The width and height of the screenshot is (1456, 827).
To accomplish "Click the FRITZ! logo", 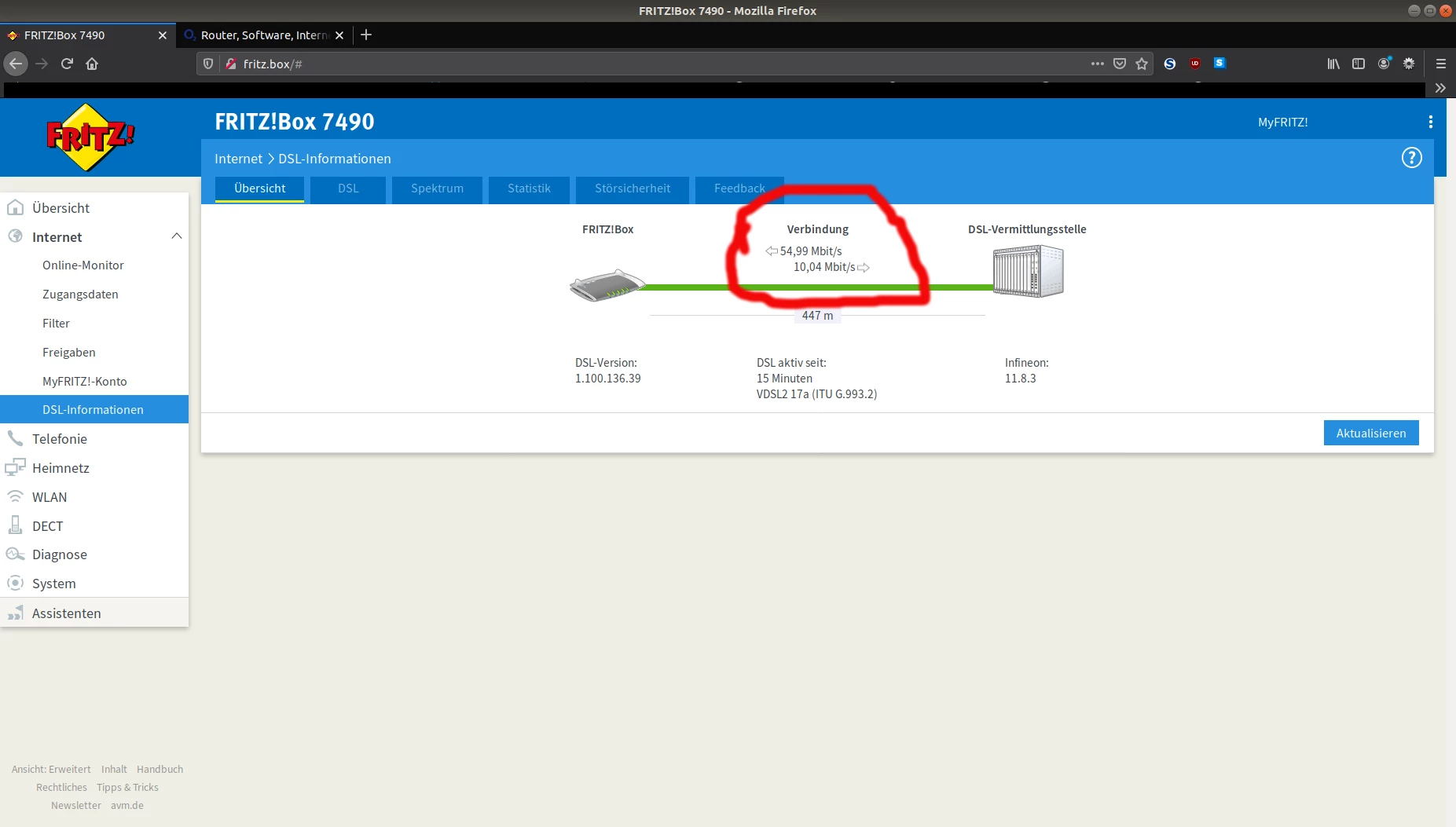I will [90, 137].
